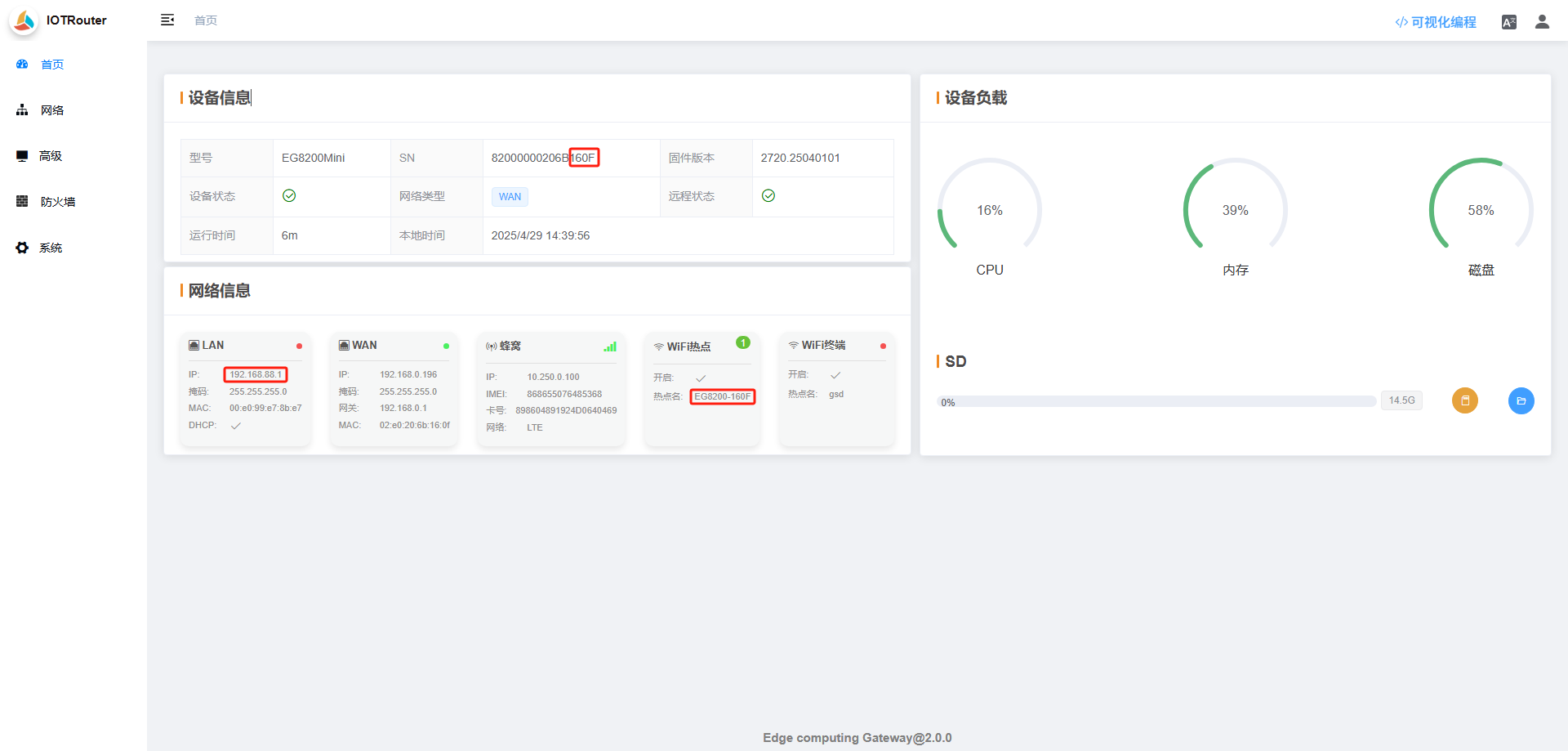Viewport: 1568px width, 751px height.
Task: Expand the 网络 menu in sidebar
Action: [x=52, y=110]
